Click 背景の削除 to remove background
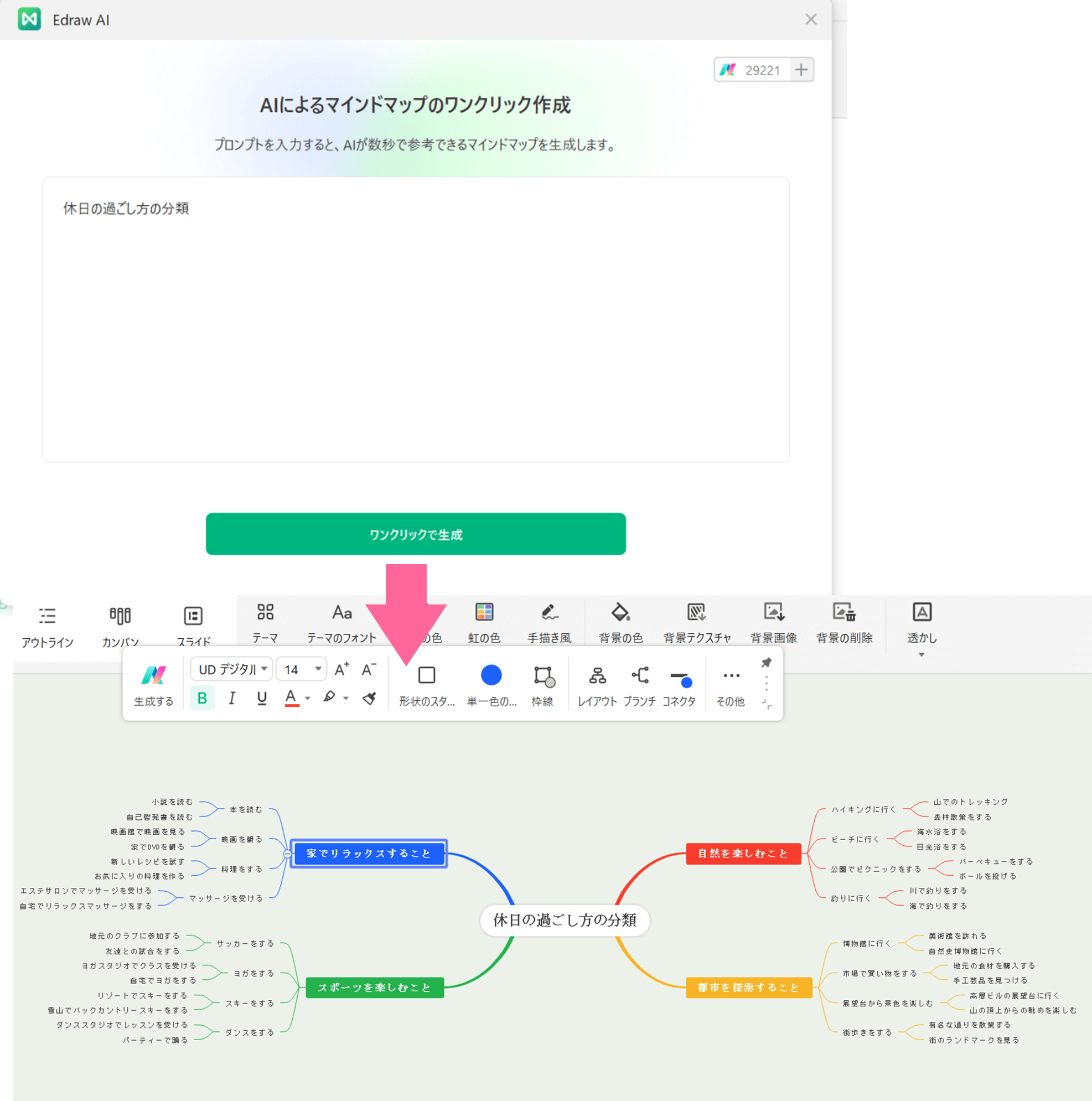 (x=844, y=623)
